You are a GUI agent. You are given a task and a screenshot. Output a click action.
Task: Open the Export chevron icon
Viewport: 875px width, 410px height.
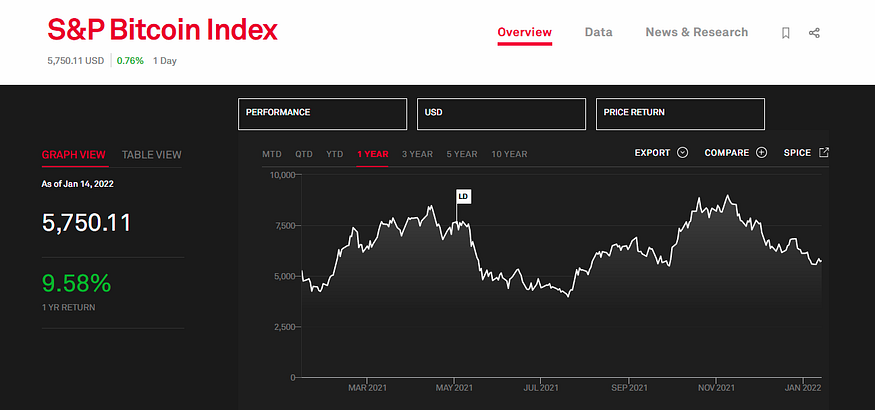coord(682,152)
